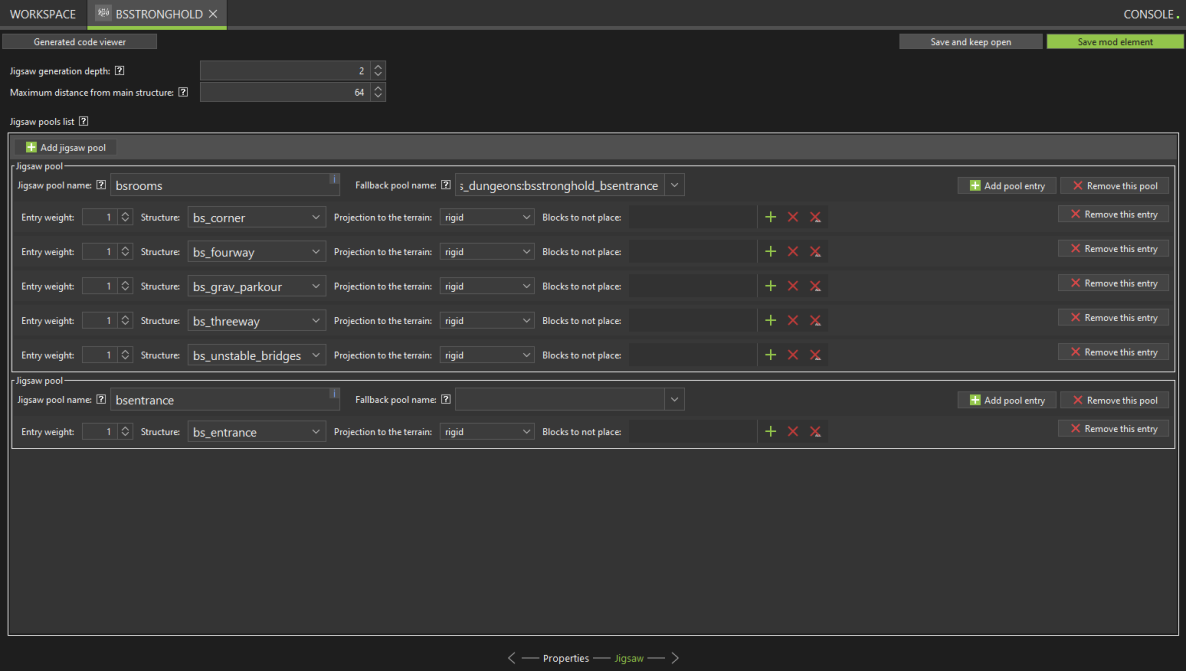
Task: Click Maximum distance stepper arrows
Action: click(378, 92)
